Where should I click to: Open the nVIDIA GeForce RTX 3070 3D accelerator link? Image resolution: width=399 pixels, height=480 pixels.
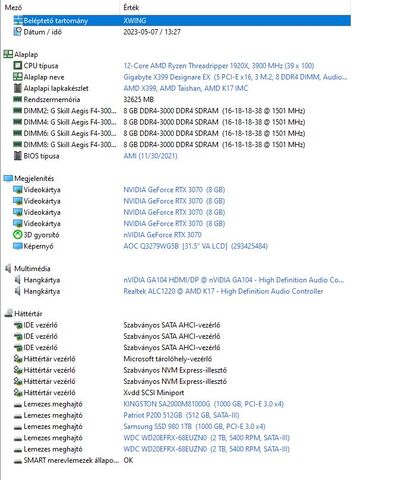(162, 235)
